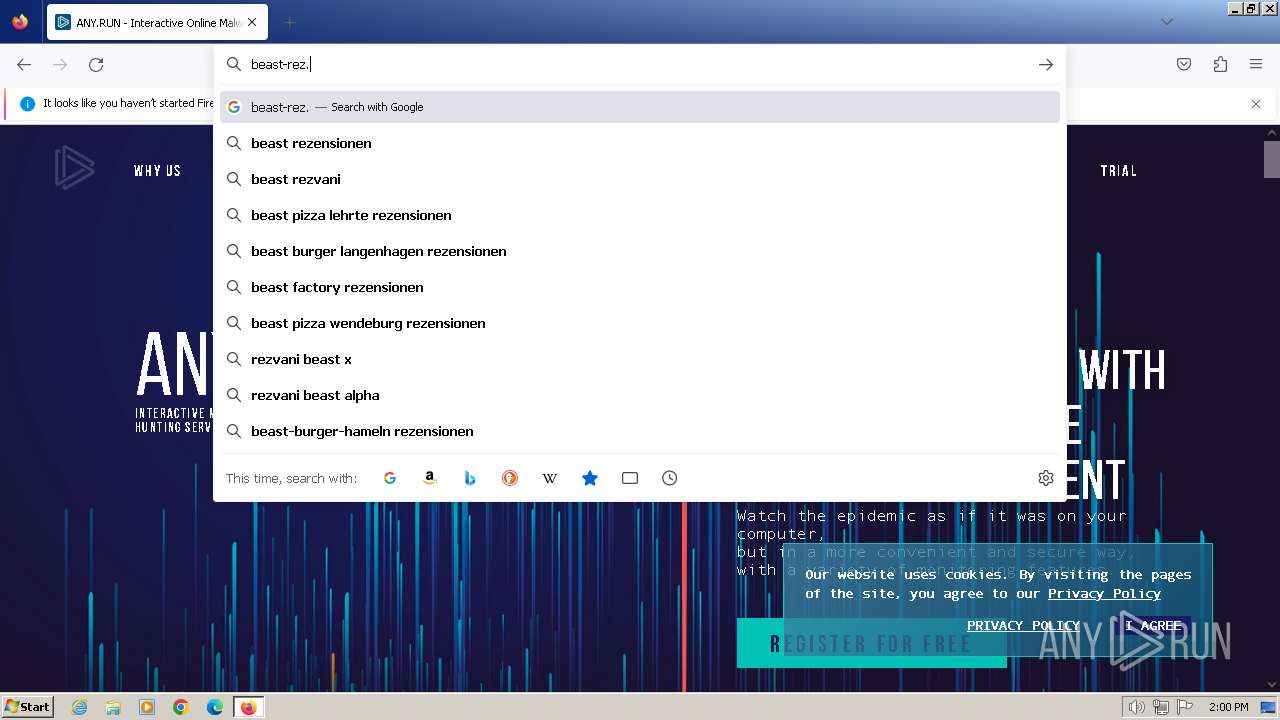The width and height of the screenshot is (1280, 720).
Task: Expand the list all tabs chevron
Action: click(x=1167, y=22)
